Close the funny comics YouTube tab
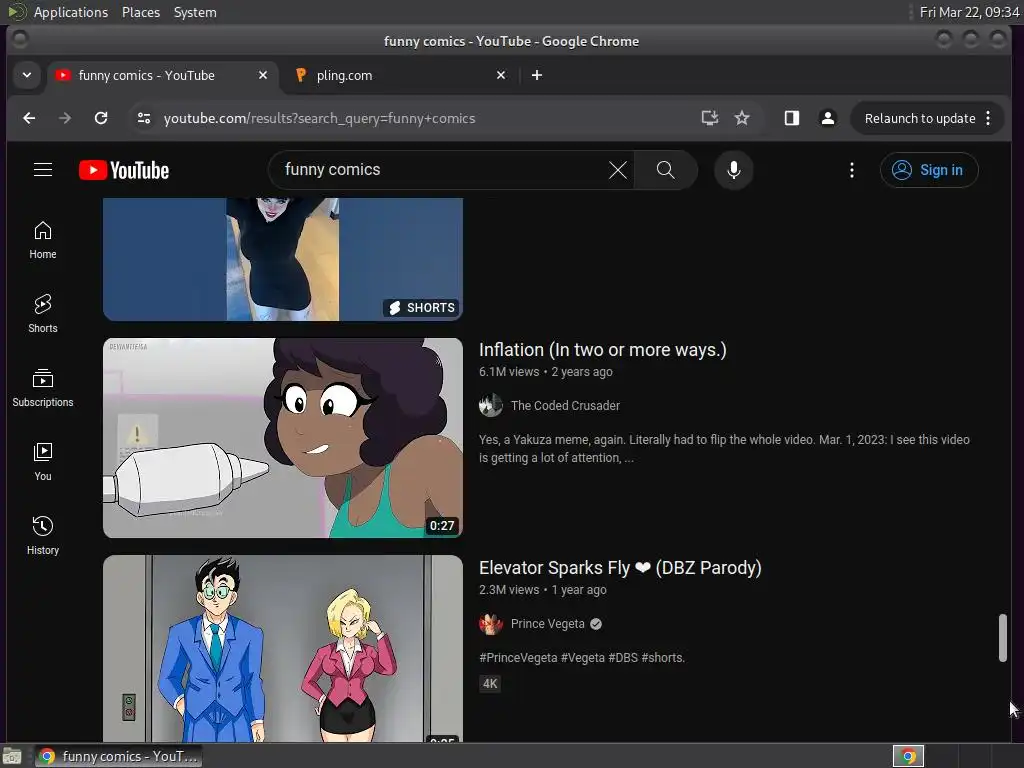1024x768 pixels. click(263, 75)
